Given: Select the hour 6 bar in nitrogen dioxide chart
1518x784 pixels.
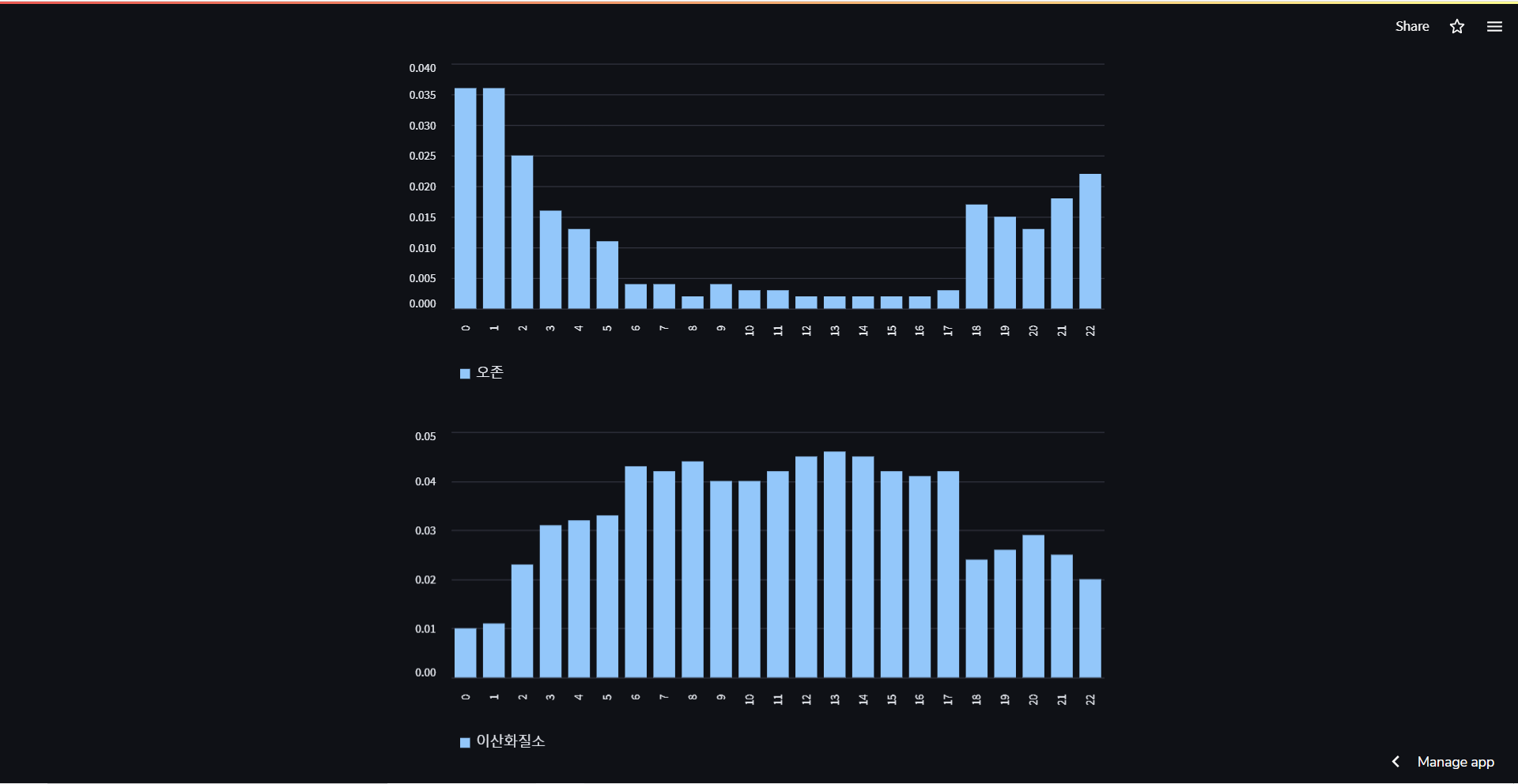Looking at the screenshot, I should (x=636, y=571).
